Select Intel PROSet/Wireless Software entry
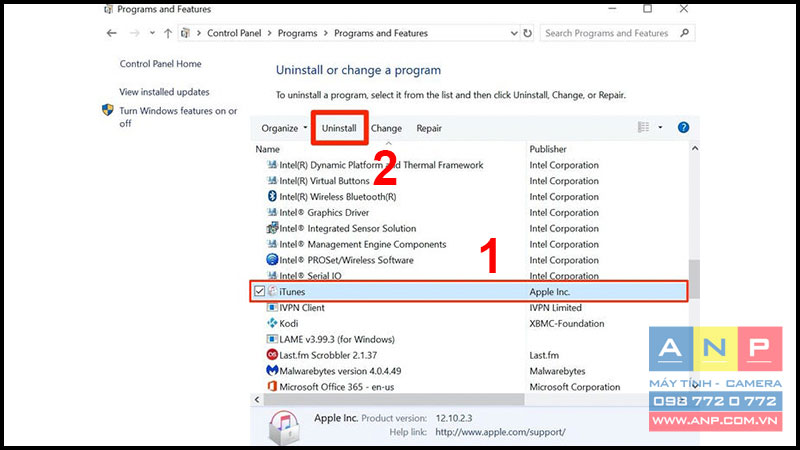 pos(346,260)
